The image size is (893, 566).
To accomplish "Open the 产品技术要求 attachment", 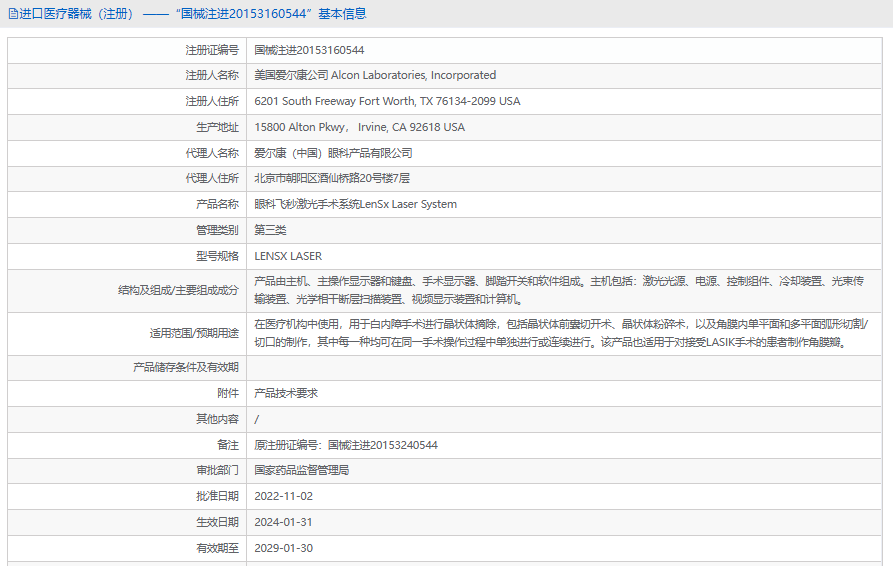I will coord(286,393).
